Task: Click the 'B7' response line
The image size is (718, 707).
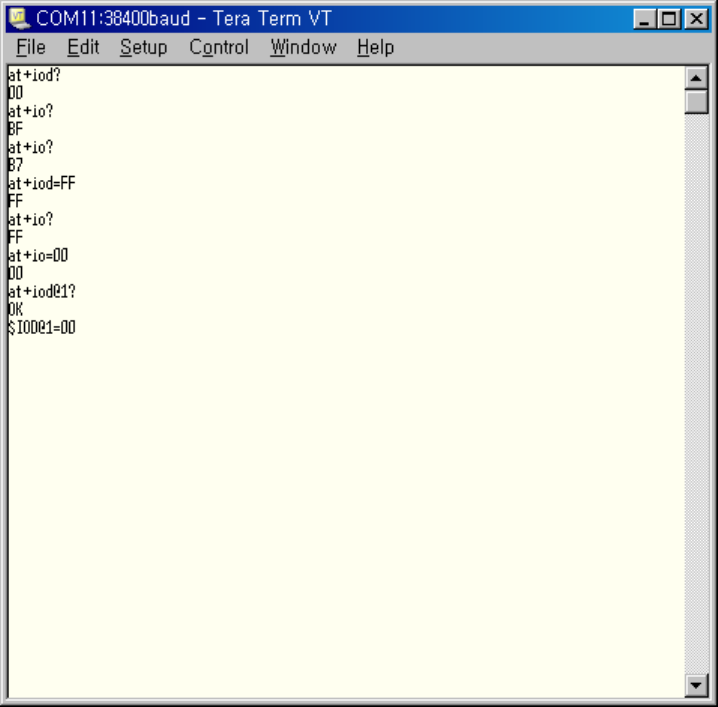Action: [16, 165]
